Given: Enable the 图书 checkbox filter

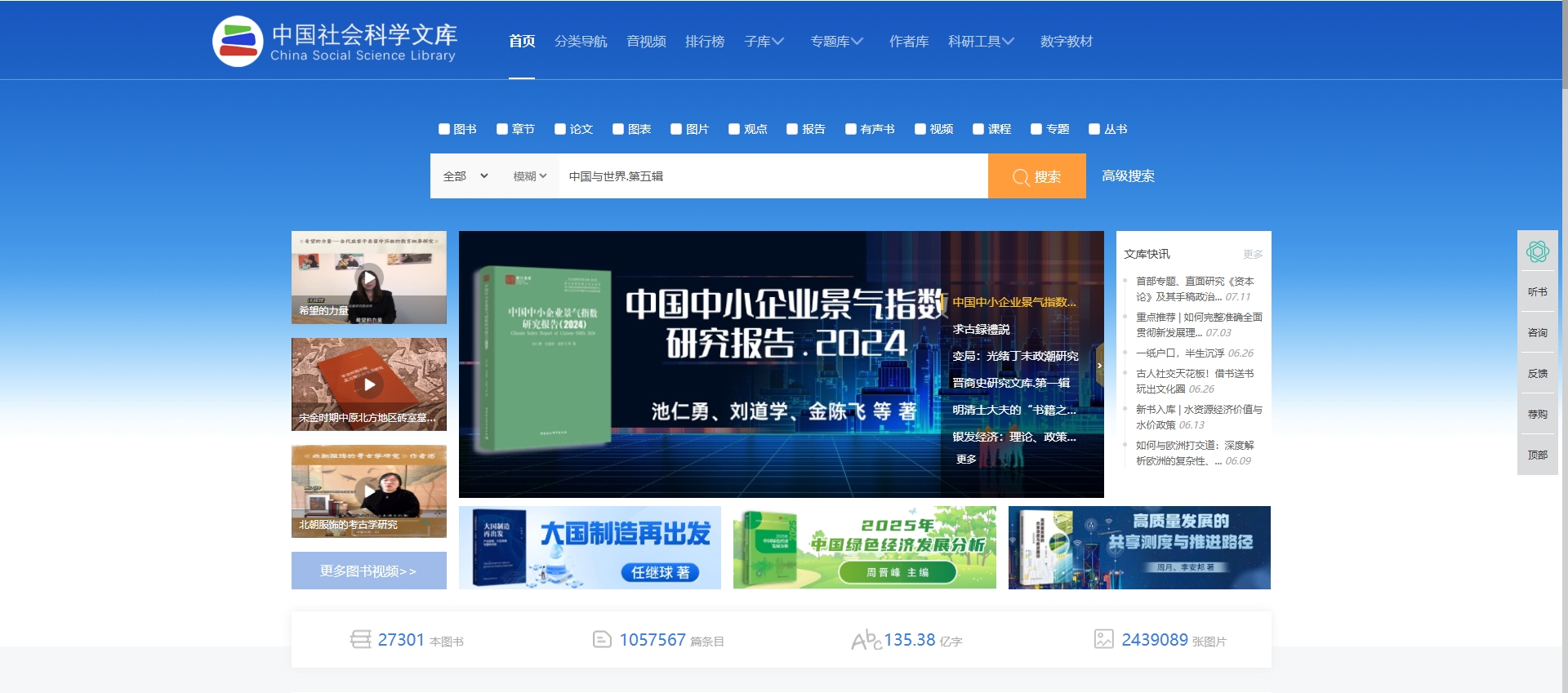Looking at the screenshot, I should (x=444, y=129).
